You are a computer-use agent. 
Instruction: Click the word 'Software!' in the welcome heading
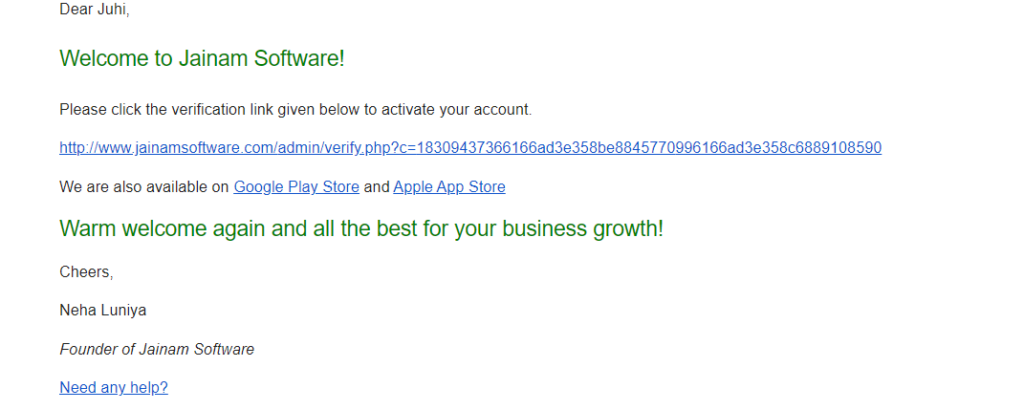point(299,59)
